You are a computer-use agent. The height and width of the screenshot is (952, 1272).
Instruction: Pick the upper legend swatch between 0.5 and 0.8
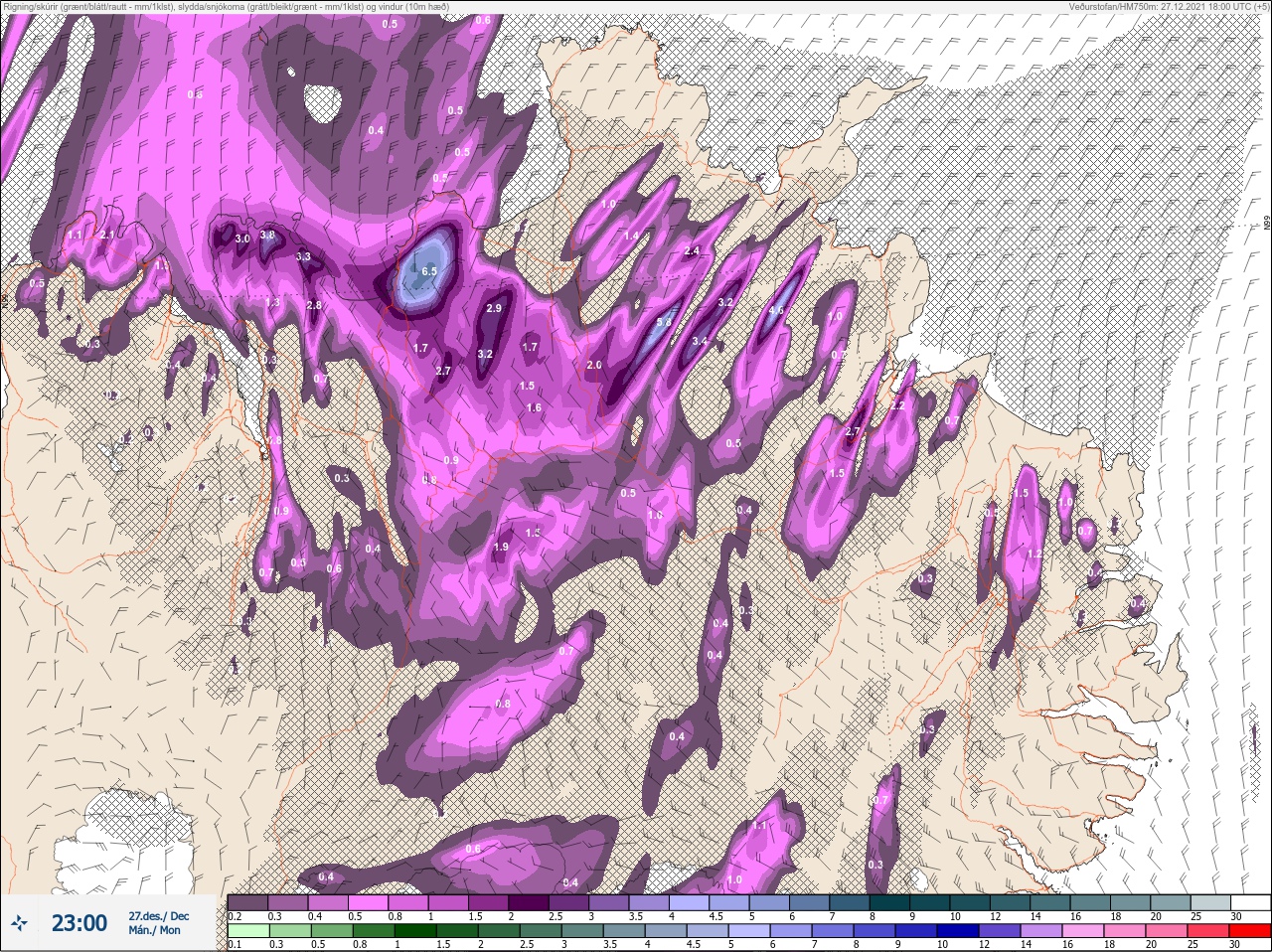[x=368, y=901]
